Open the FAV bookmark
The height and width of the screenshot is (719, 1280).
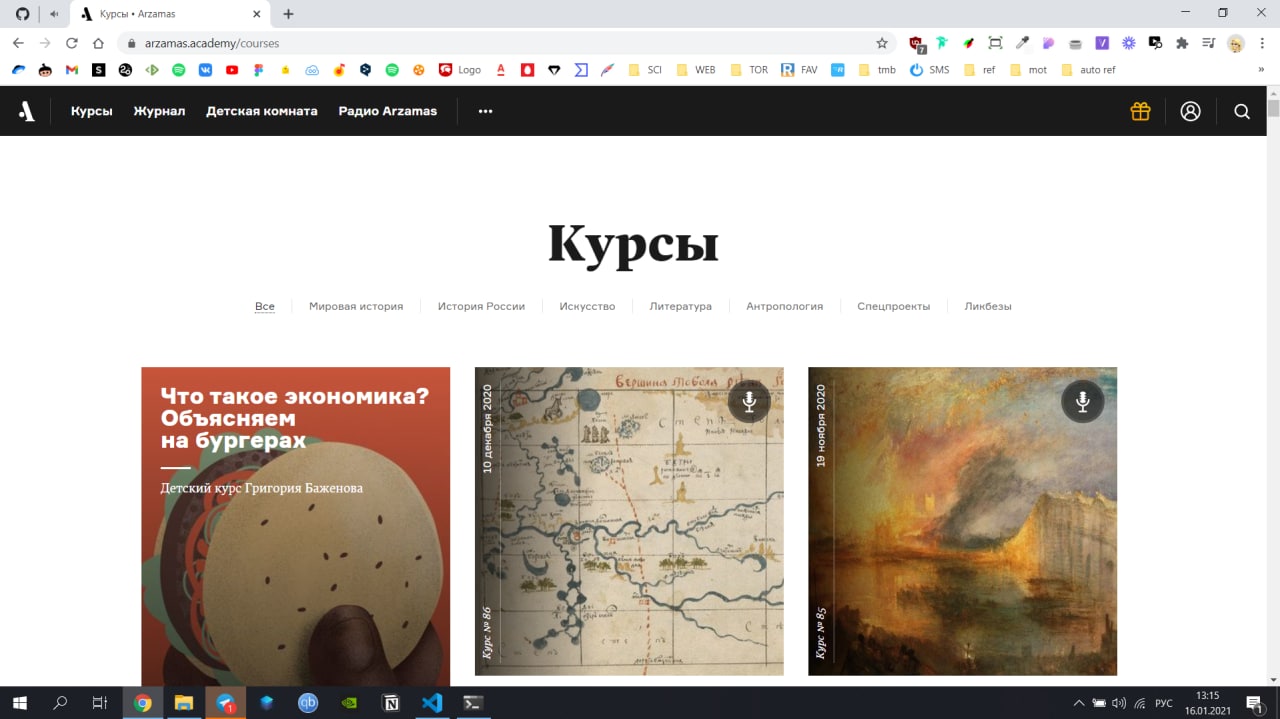pos(800,70)
